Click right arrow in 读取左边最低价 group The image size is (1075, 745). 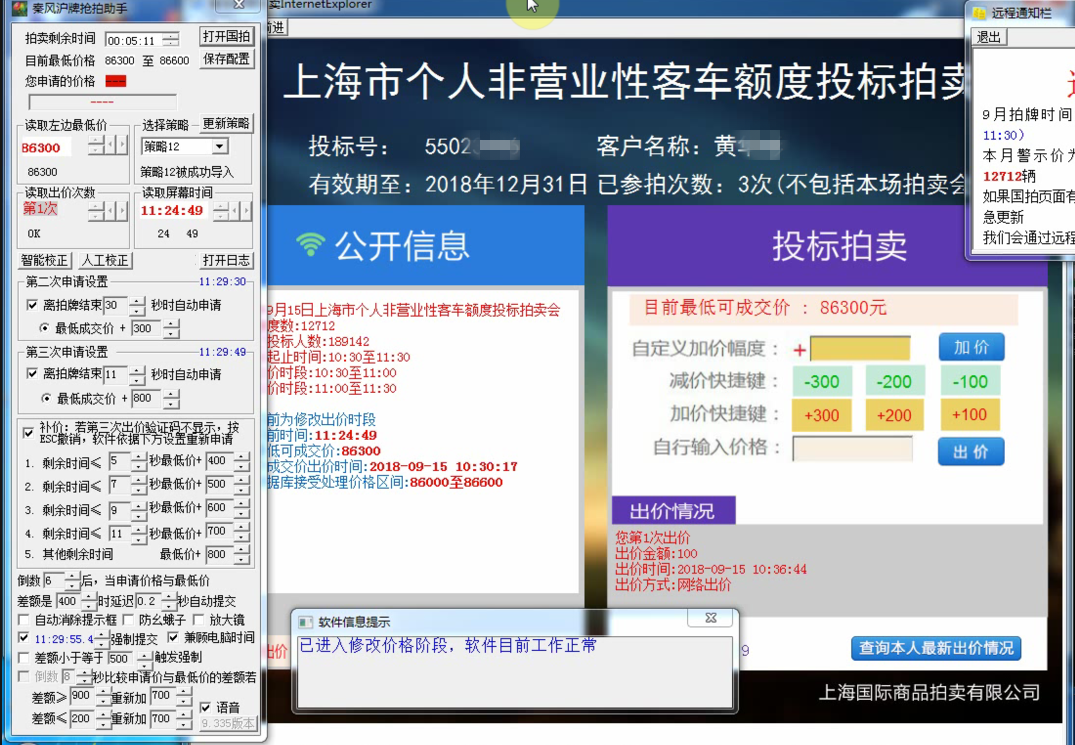click(122, 145)
